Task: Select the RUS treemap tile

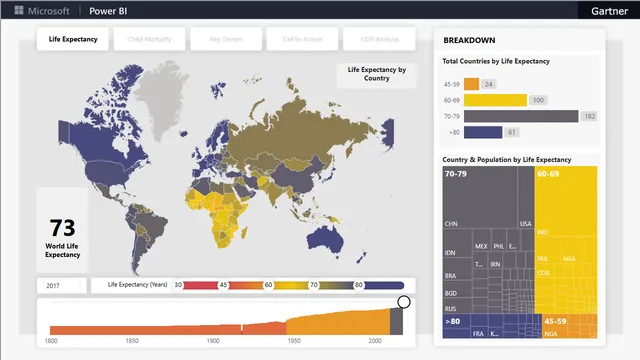Action: pos(457,306)
